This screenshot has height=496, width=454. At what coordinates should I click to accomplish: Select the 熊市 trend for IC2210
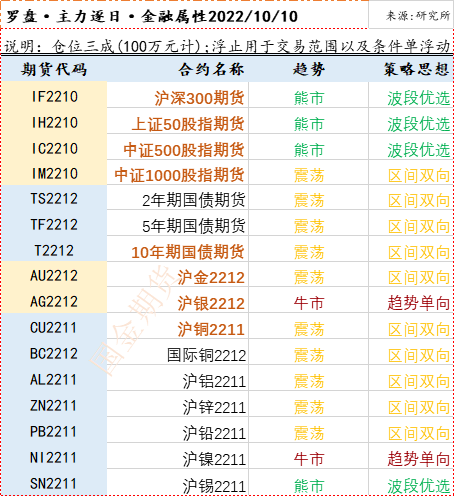pos(309,150)
